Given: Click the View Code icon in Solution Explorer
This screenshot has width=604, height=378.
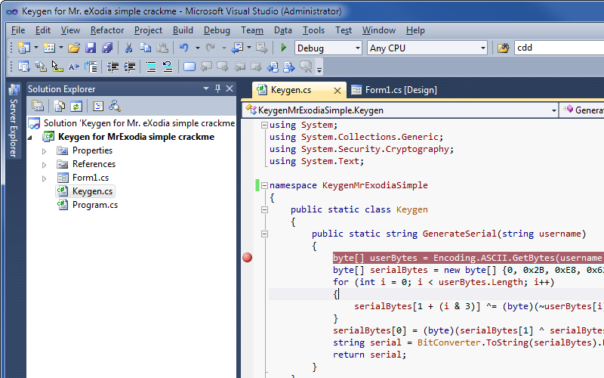Looking at the screenshot, I should 98,106.
